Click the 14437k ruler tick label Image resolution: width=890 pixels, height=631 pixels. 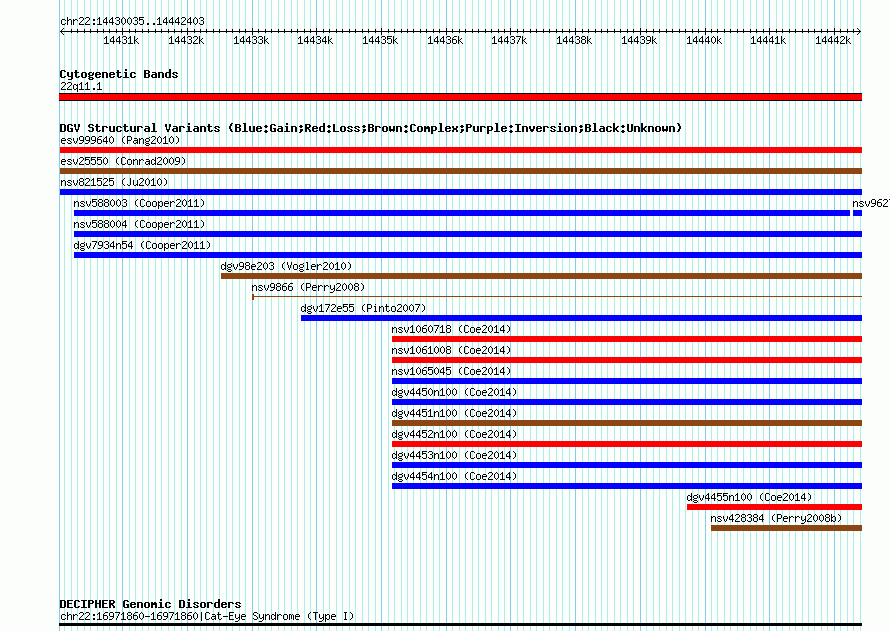[509, 40]
